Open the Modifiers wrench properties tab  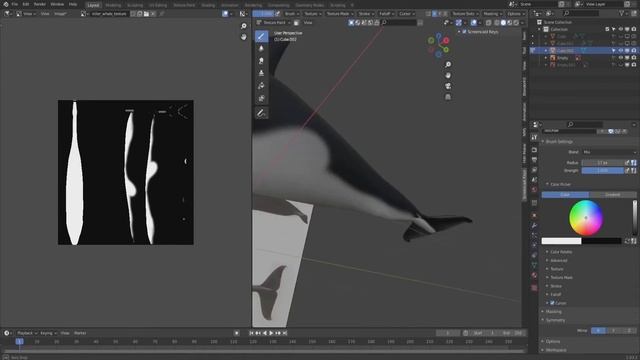pyautogui.click(x=534, y=226)
